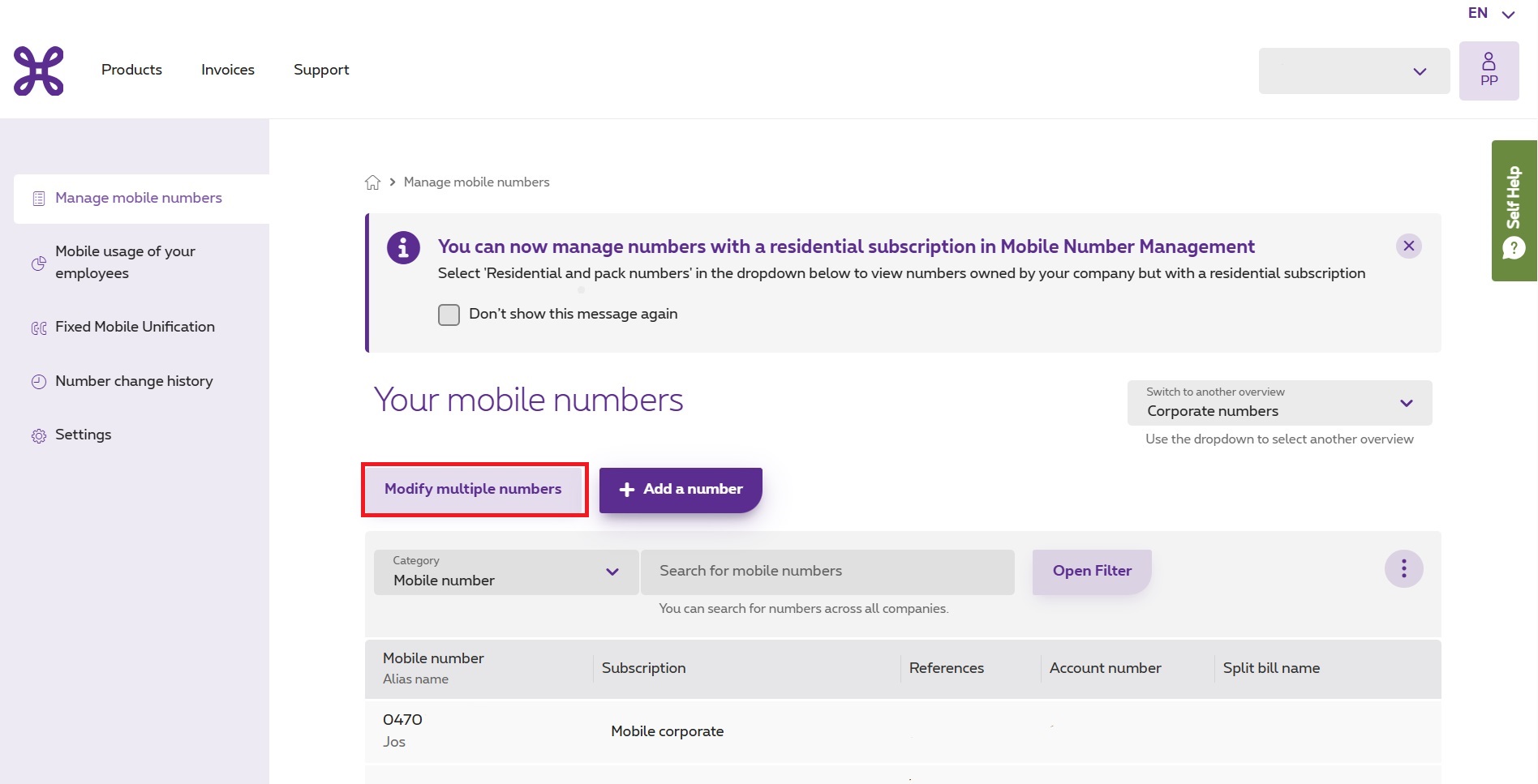Click the Open Filter button
Viewport: 1538px width, 784px height.
pos(1091,572)
